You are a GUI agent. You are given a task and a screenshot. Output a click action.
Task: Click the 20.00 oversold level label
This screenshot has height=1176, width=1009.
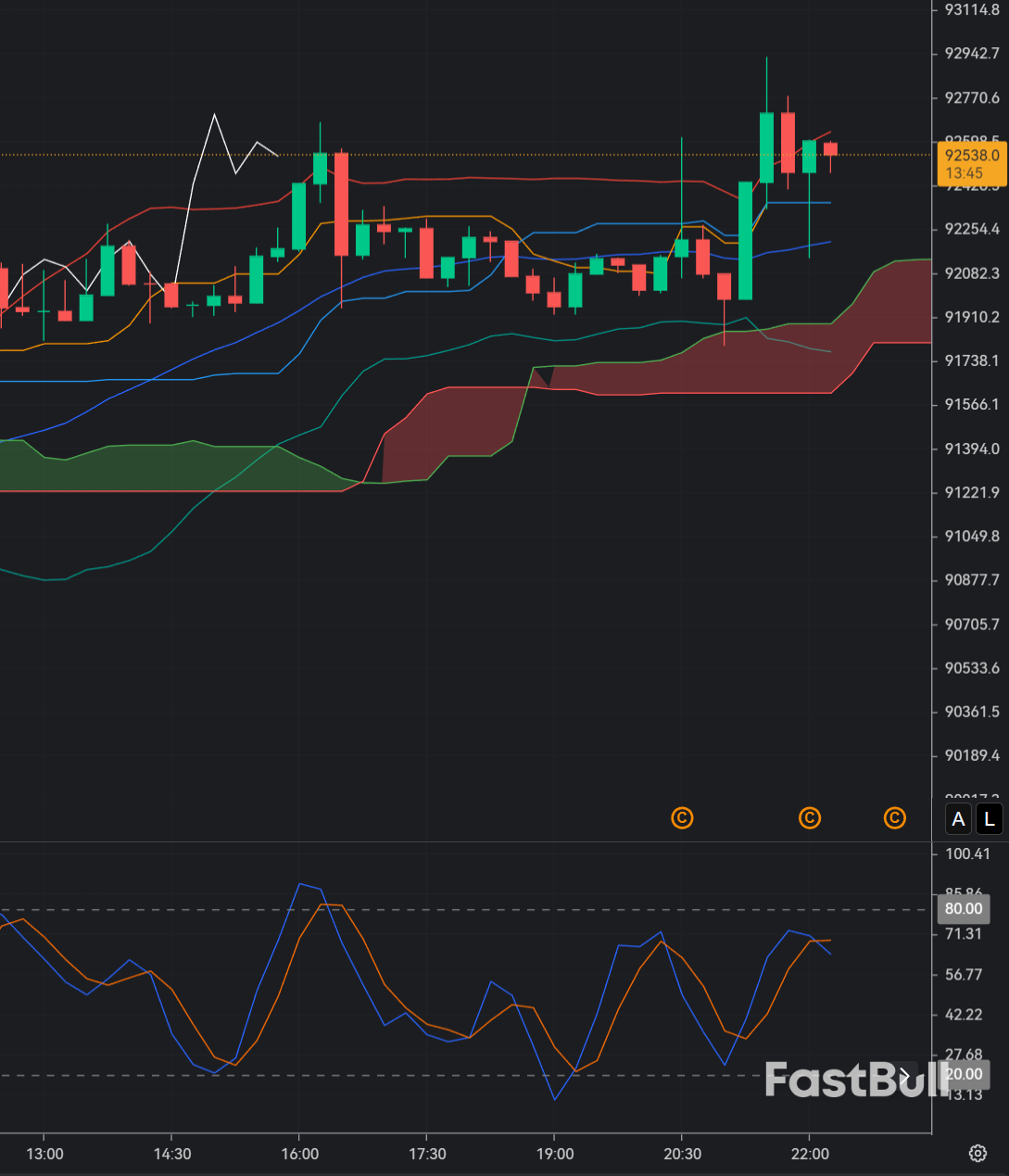(963, 1074)
